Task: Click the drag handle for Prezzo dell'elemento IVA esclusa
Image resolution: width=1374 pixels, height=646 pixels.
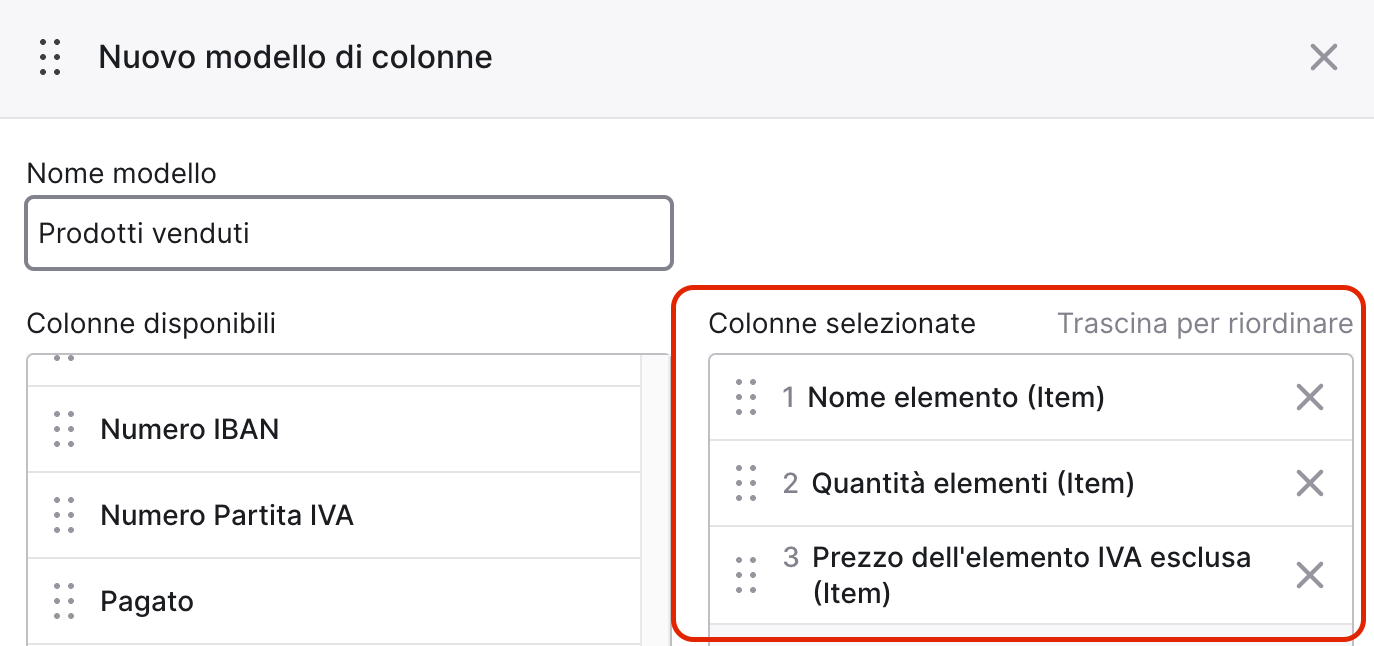Action: pyautogui.click(x=746, y=575)
